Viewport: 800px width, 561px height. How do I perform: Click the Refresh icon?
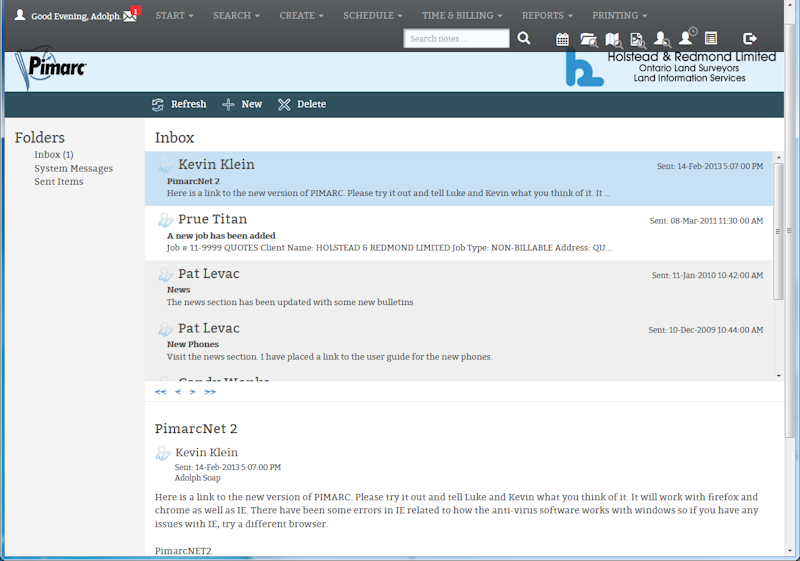coord(158,105)
